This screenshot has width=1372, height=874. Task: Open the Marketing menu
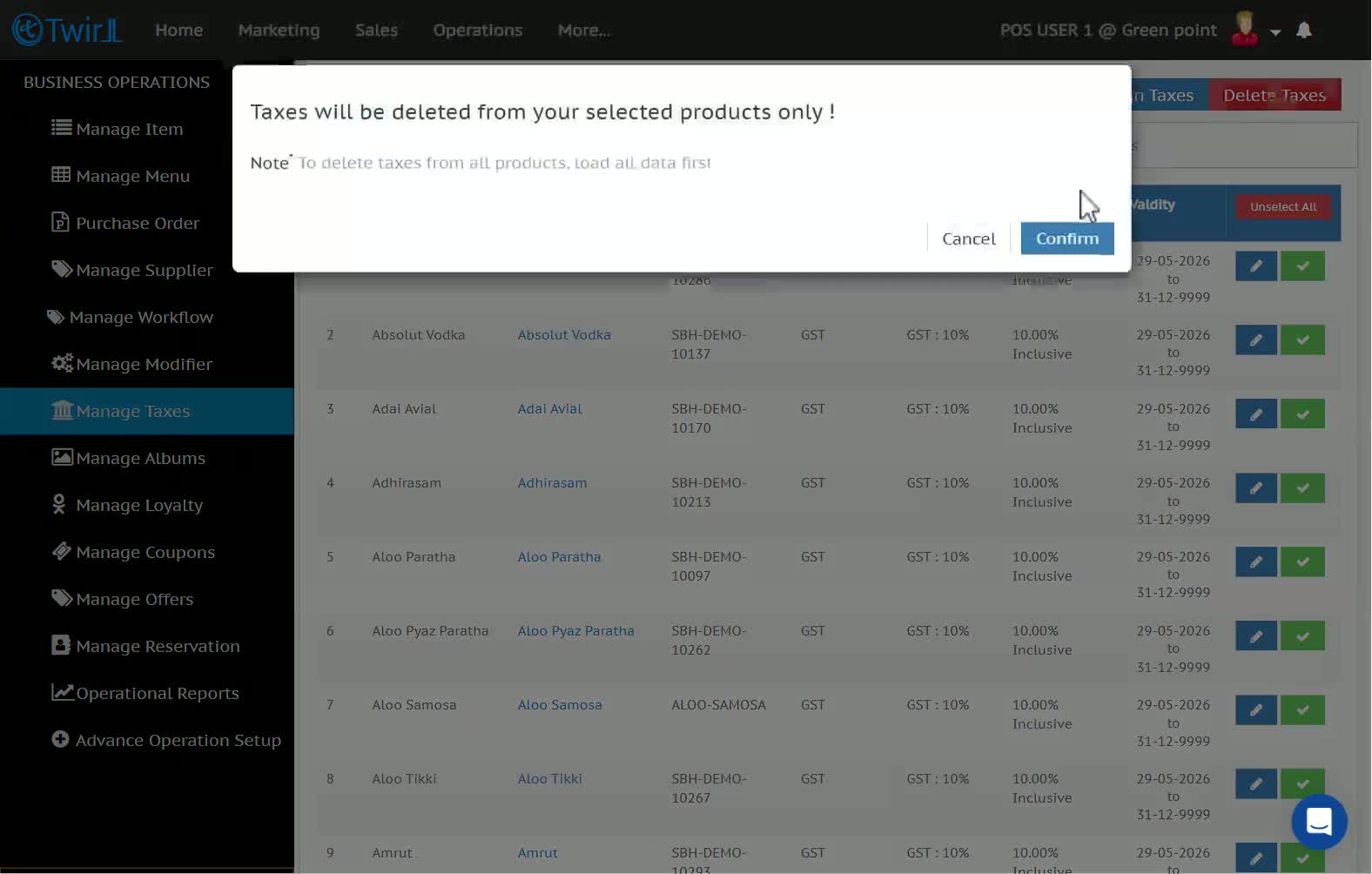click(279, 30)
